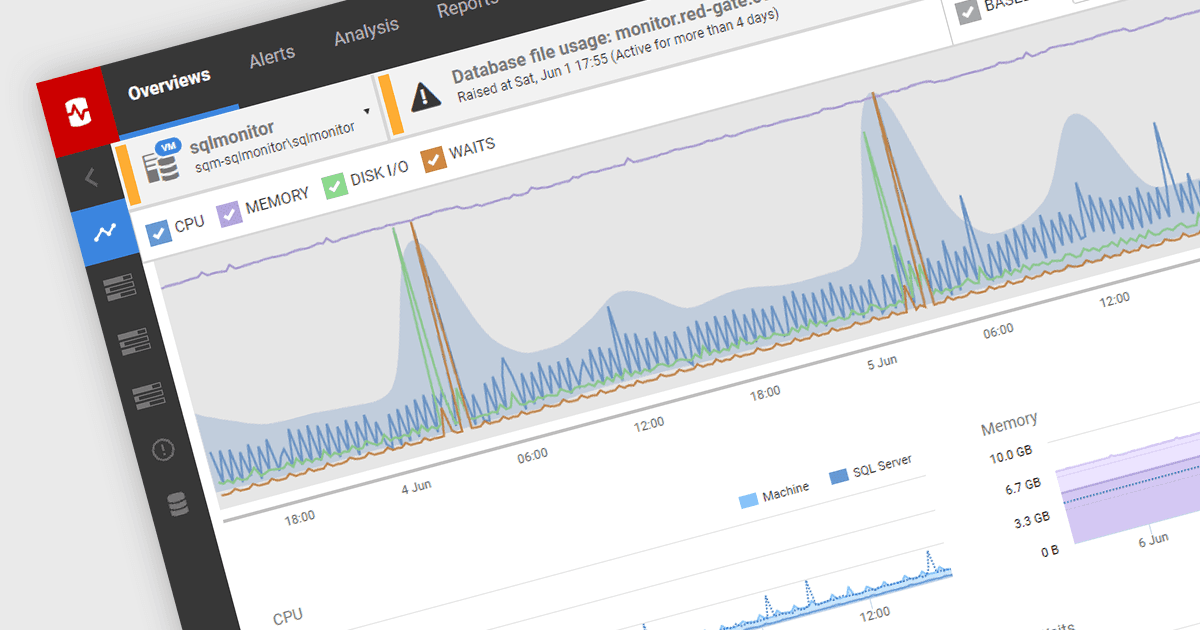Switch to the Overviews tab

(169, 85)
